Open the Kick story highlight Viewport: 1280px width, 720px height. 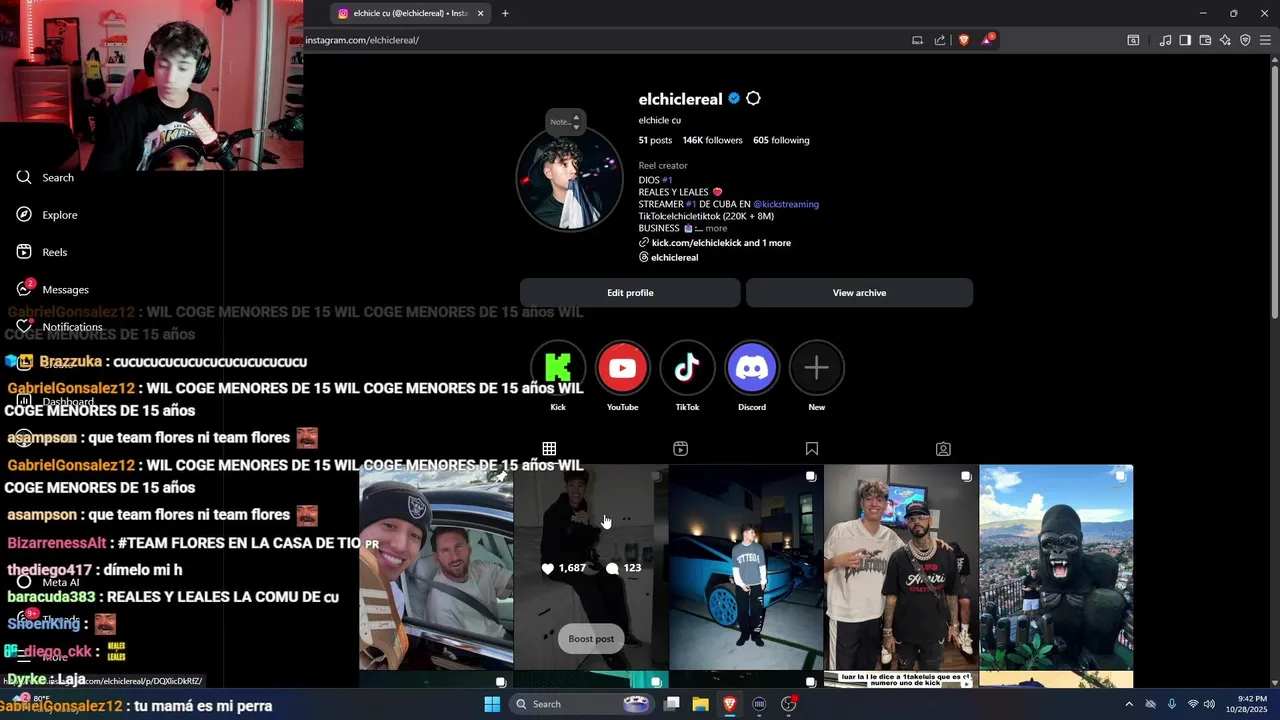tap(558, 368)
